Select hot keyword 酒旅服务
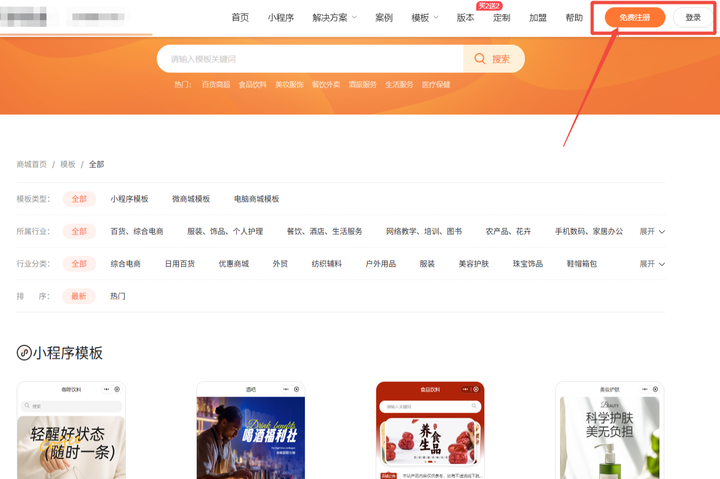 point(362,85)
